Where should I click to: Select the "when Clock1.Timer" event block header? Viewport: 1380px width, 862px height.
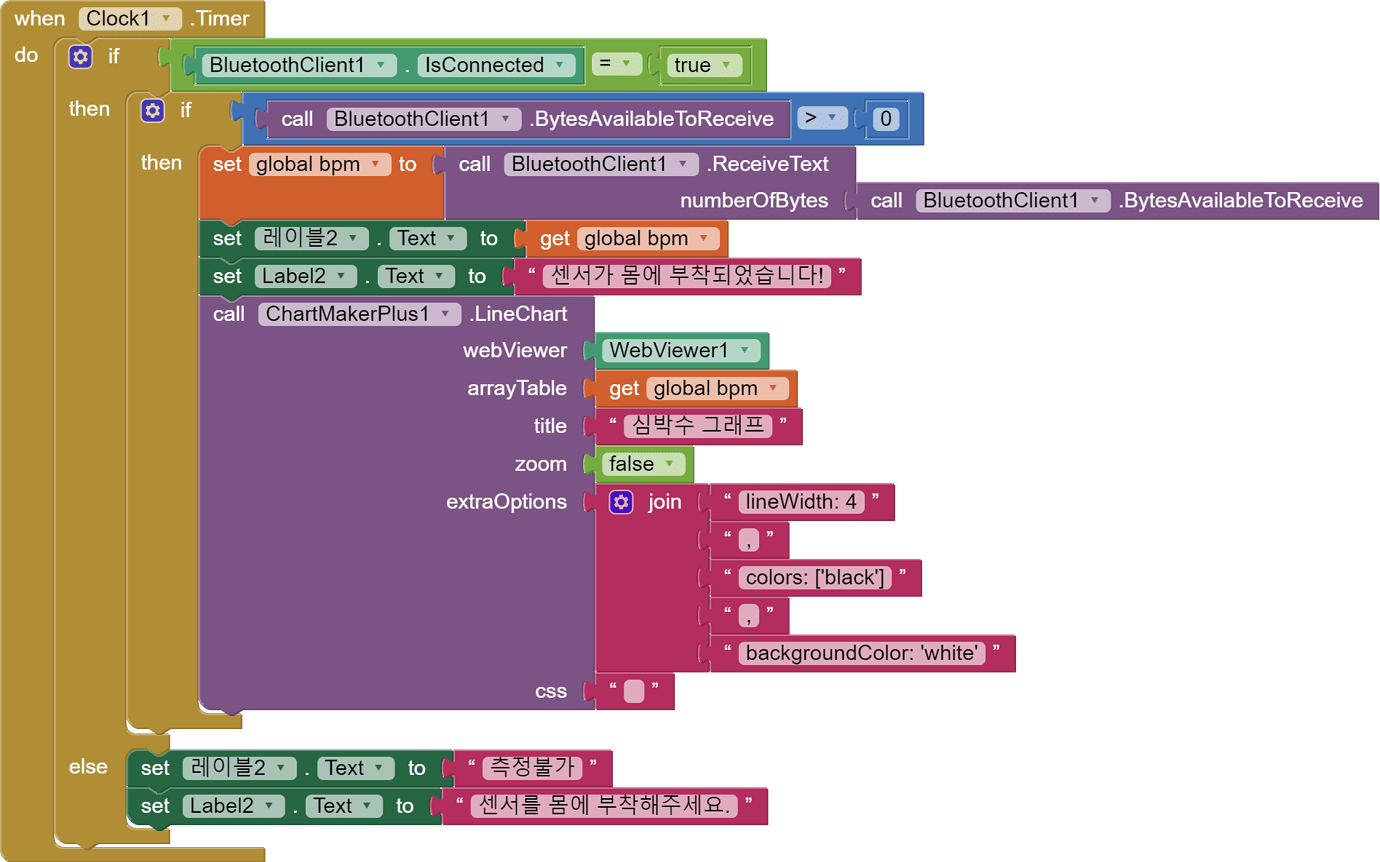click(x=40, y=19)
